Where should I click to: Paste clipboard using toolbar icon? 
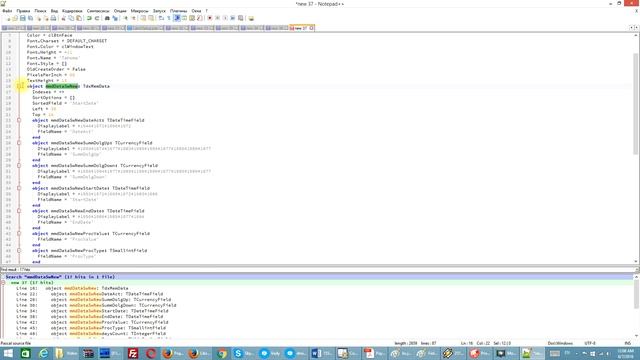pyautogui.click(x=78, y=18)
